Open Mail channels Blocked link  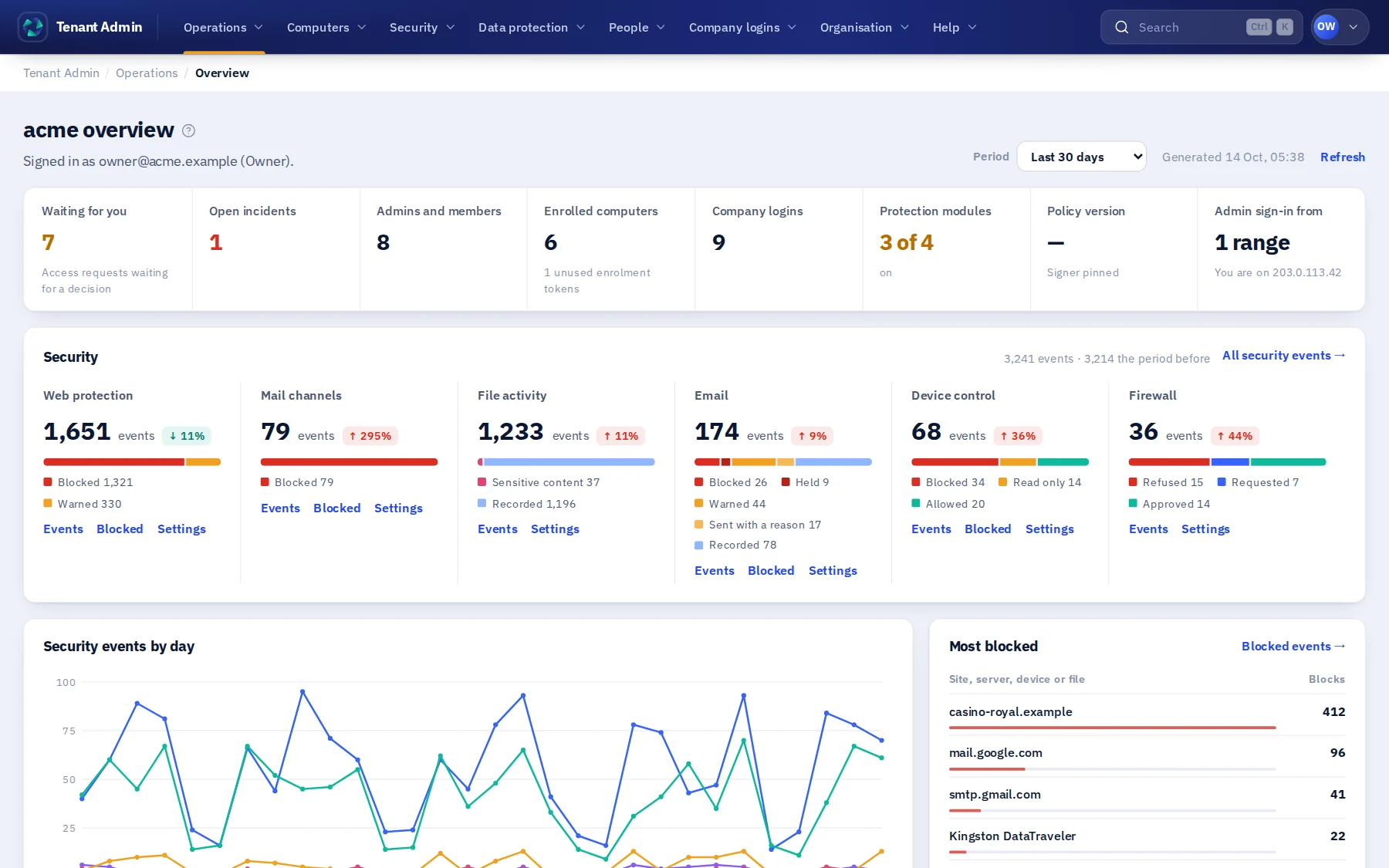tap(336, 508)
